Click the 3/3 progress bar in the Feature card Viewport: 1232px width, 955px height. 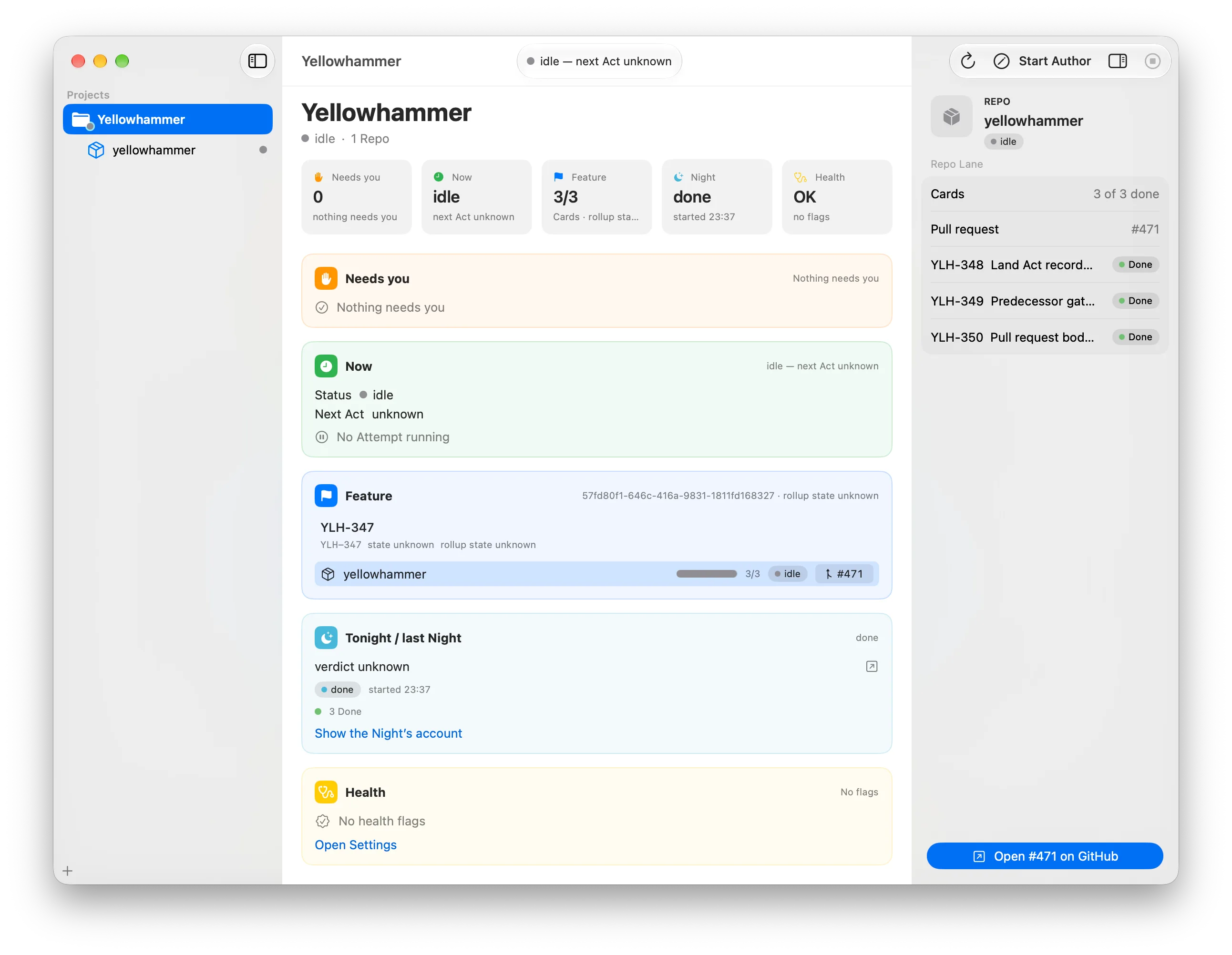point(706,574)
